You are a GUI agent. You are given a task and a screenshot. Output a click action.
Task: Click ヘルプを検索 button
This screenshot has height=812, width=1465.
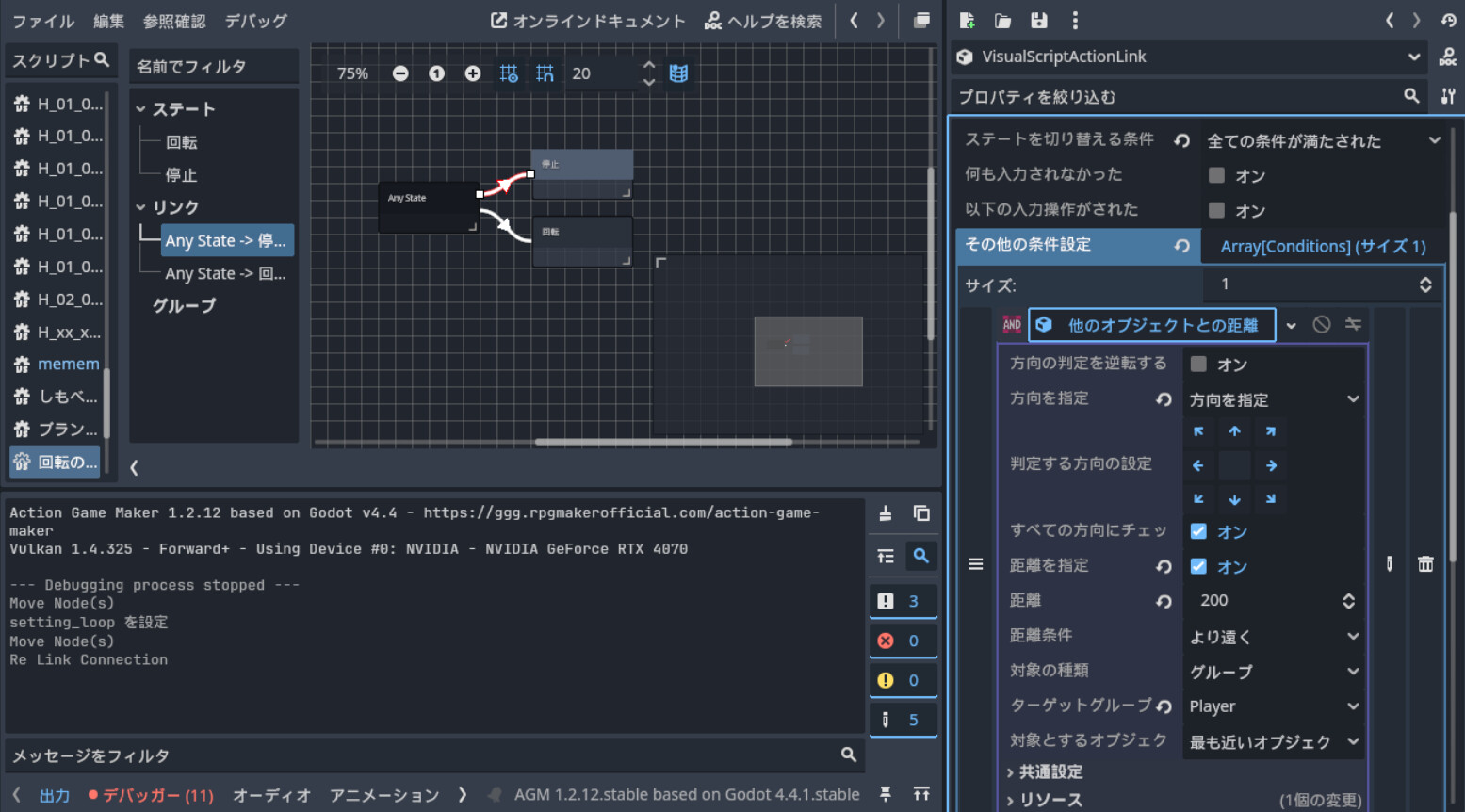[x=763, y=21]
